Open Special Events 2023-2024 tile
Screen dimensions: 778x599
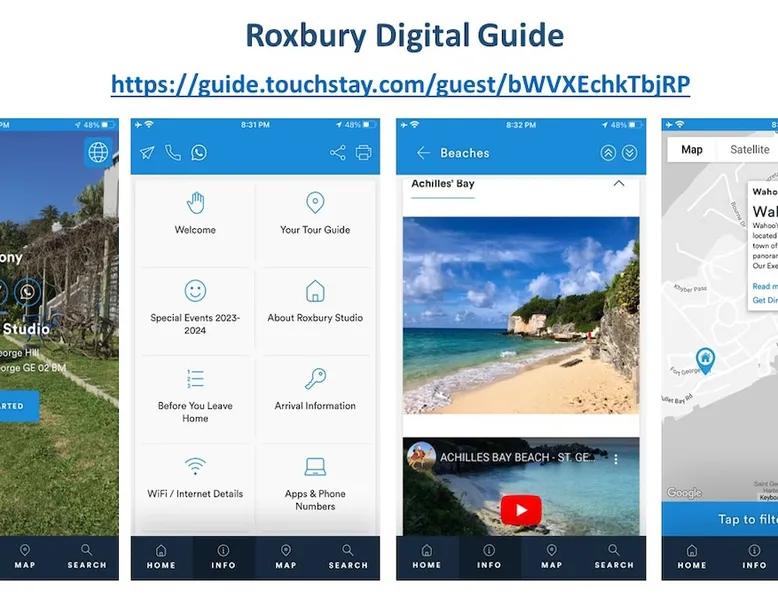[195, 311]
